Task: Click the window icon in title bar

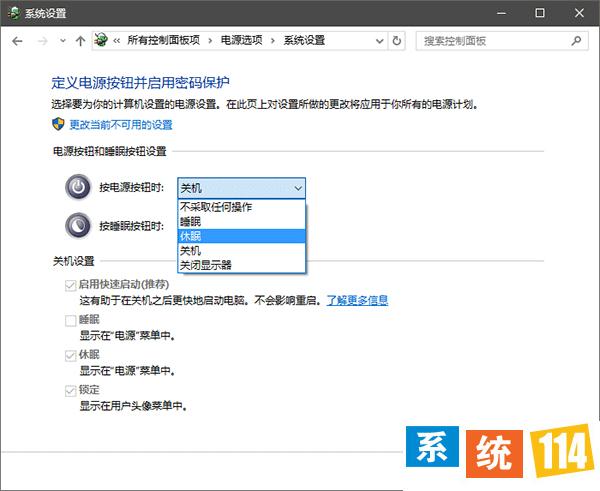Action: point(14,13)
